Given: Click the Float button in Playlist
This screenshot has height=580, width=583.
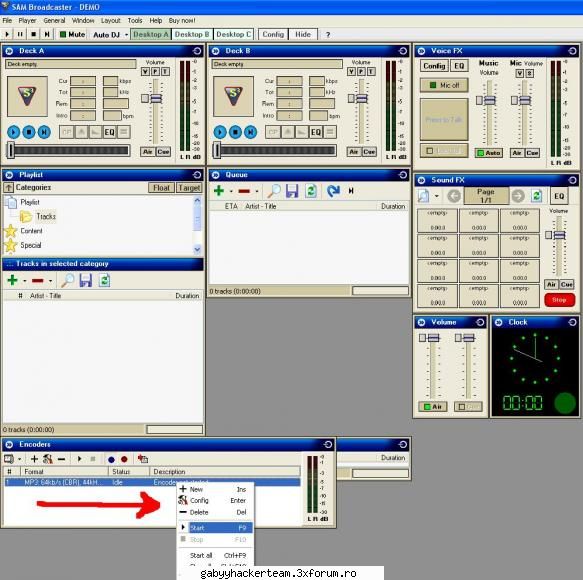Looking at the screenshot, I should (161, 188).
